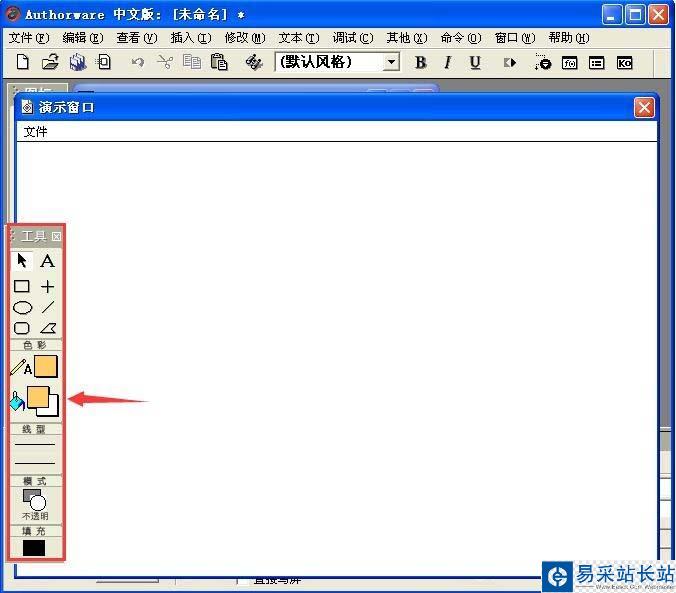Open the 文本 menu
Image resolution: width=676 pixels, height=593 pixels.
[299, 38]
